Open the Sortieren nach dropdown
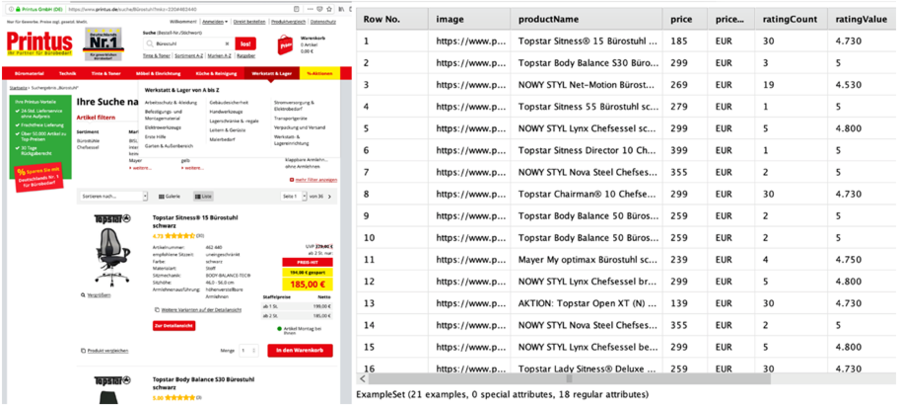Viewport: 900px width, 411px height. 114,196
